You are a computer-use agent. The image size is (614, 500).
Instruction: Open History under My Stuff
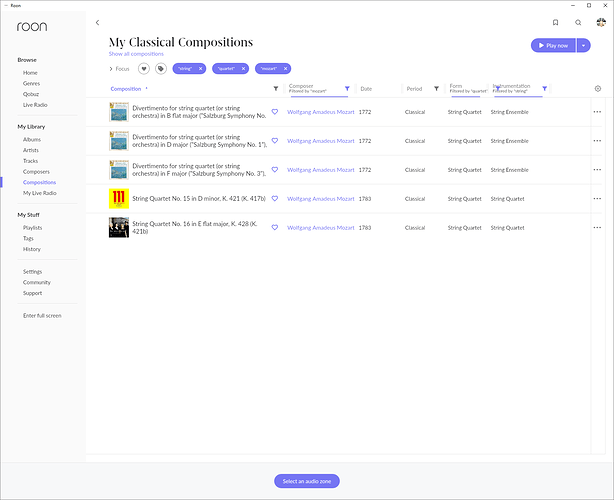tap(32, 249)
